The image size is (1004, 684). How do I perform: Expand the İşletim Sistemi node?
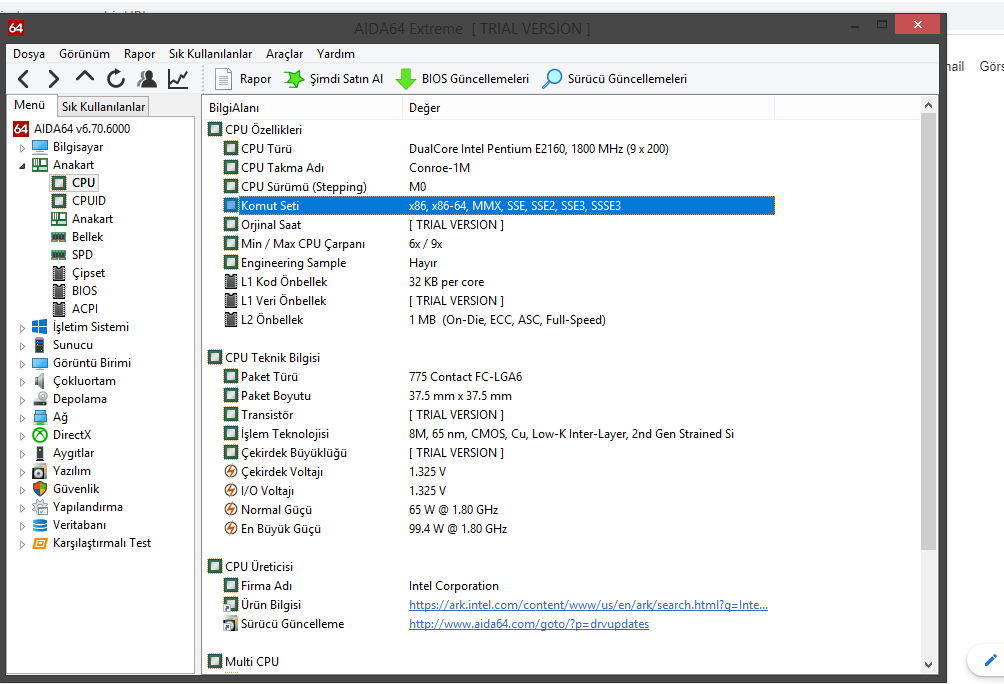click(x=22, y=328)
